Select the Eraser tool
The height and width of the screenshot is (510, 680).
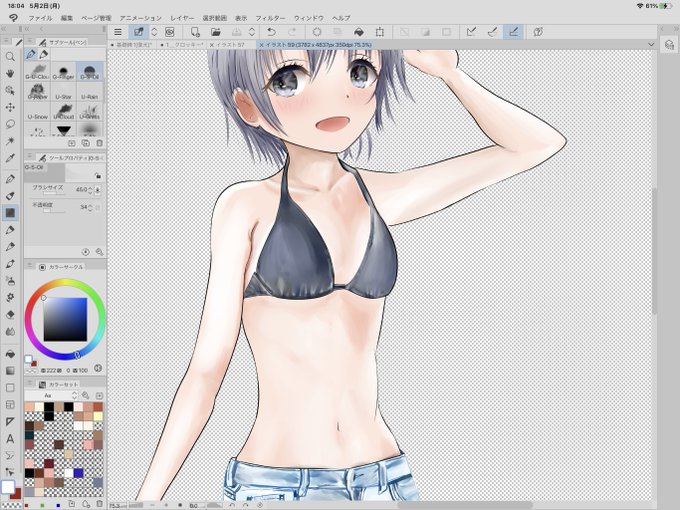pyautogui.click(x=10, y=315)
